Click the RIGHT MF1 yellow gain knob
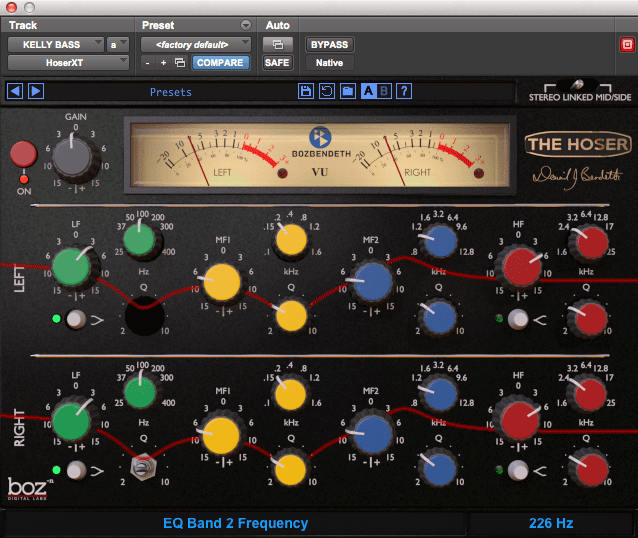The image size is (638, 538). (x=220, y=435)
